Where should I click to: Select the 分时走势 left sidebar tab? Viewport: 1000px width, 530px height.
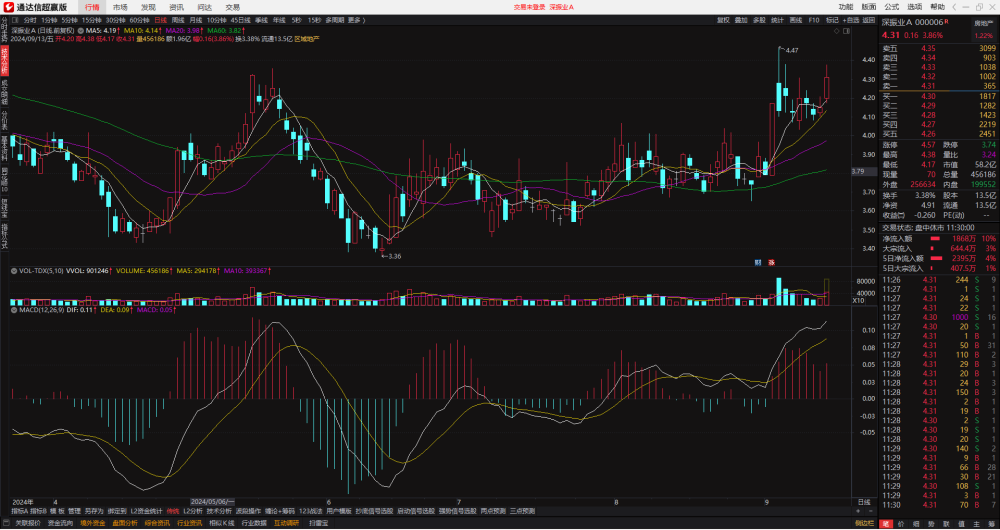(x=4, y=31)
